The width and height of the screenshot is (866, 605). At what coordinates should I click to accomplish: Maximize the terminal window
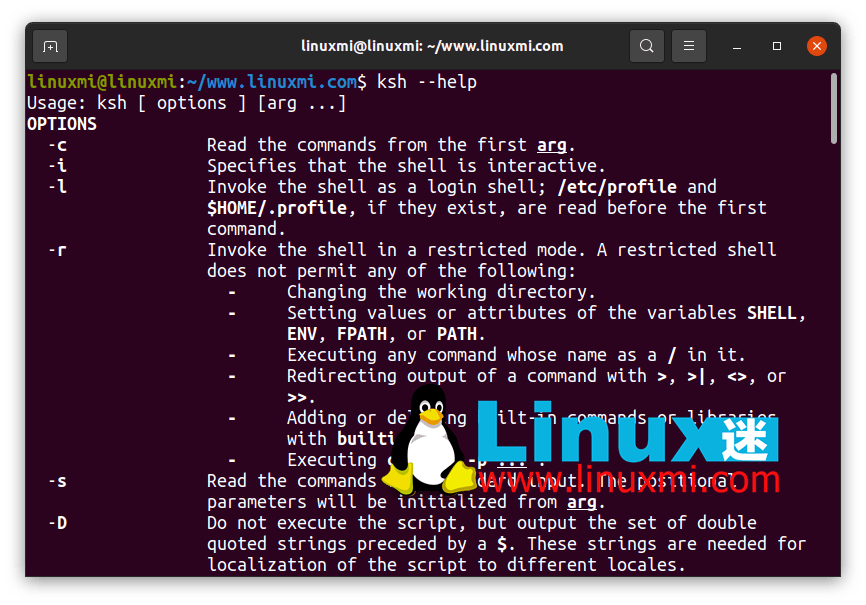click(777, 46)
